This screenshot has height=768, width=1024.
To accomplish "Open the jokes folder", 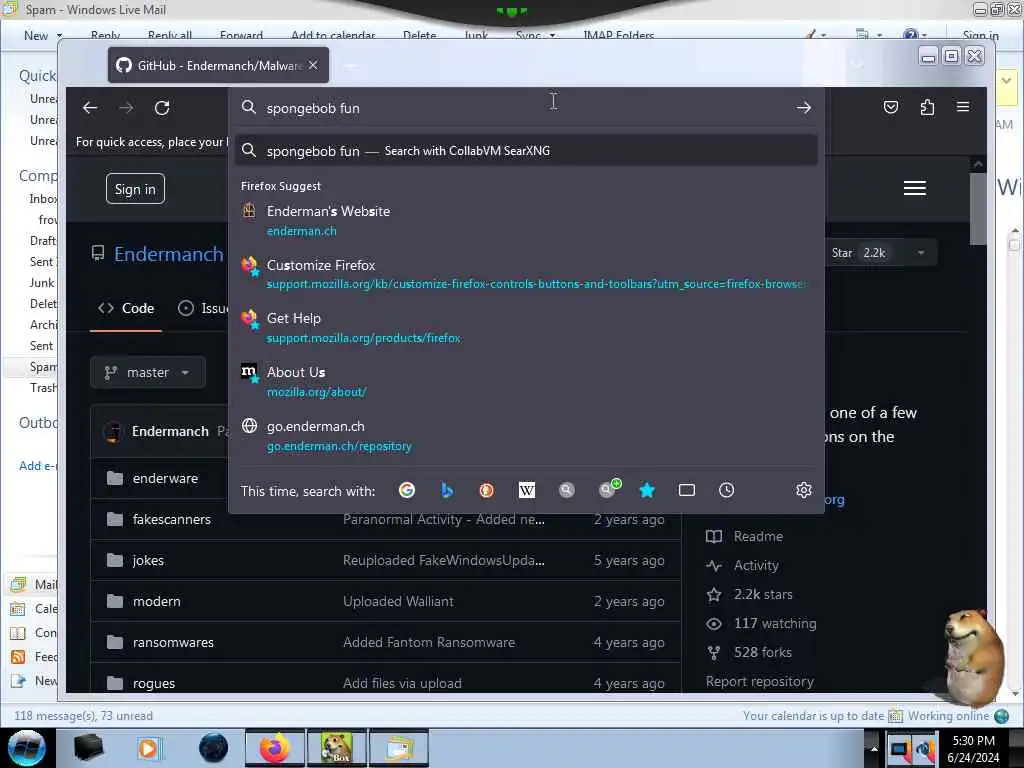I will point(148,561).
